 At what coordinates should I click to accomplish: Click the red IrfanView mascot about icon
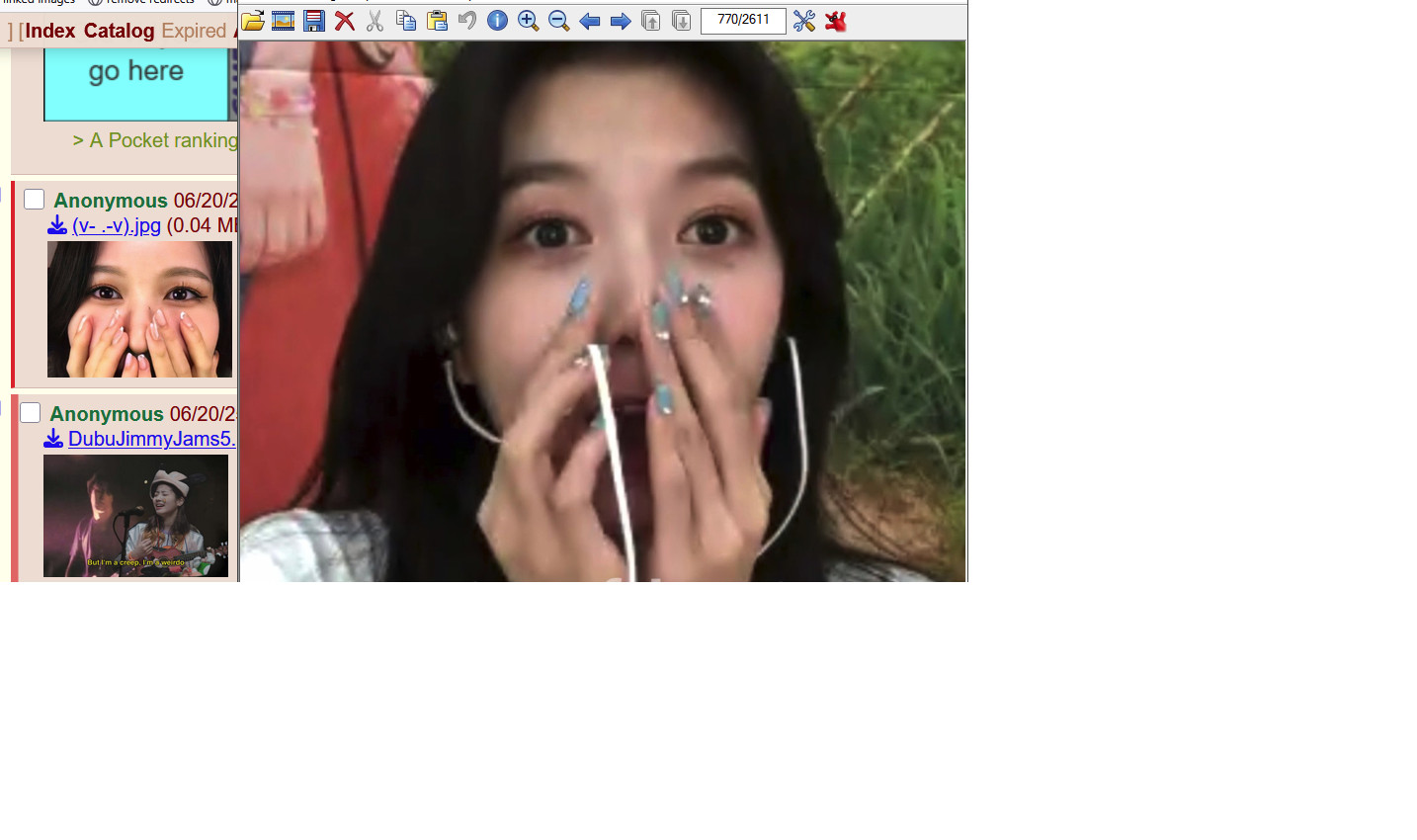click(836, 21)
